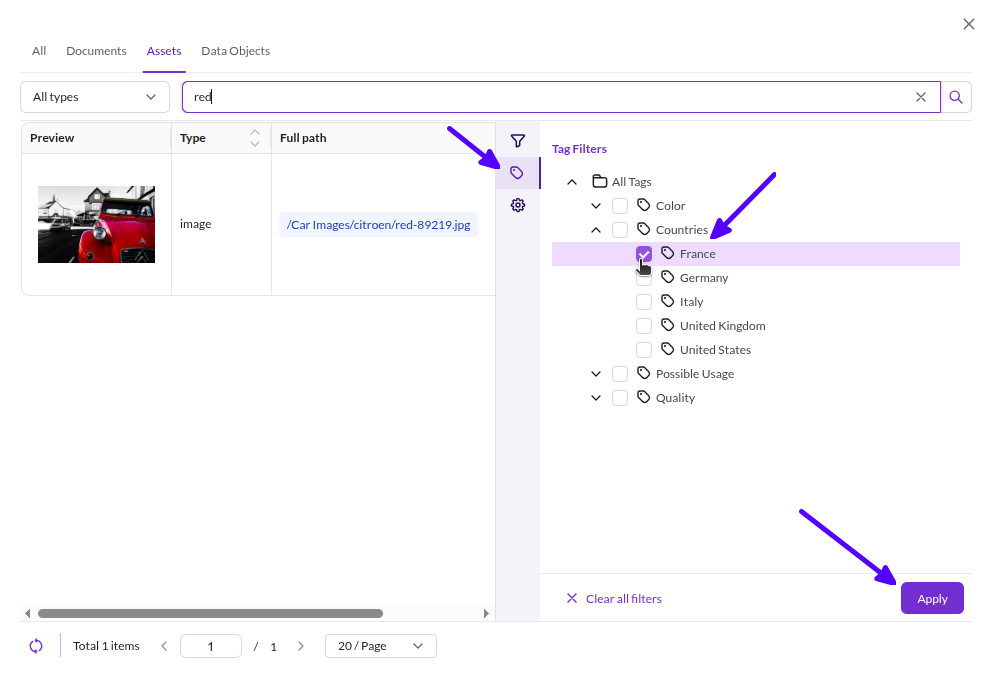
Task: Uncheck the France tag checkbox
Action: pos(643,254)
